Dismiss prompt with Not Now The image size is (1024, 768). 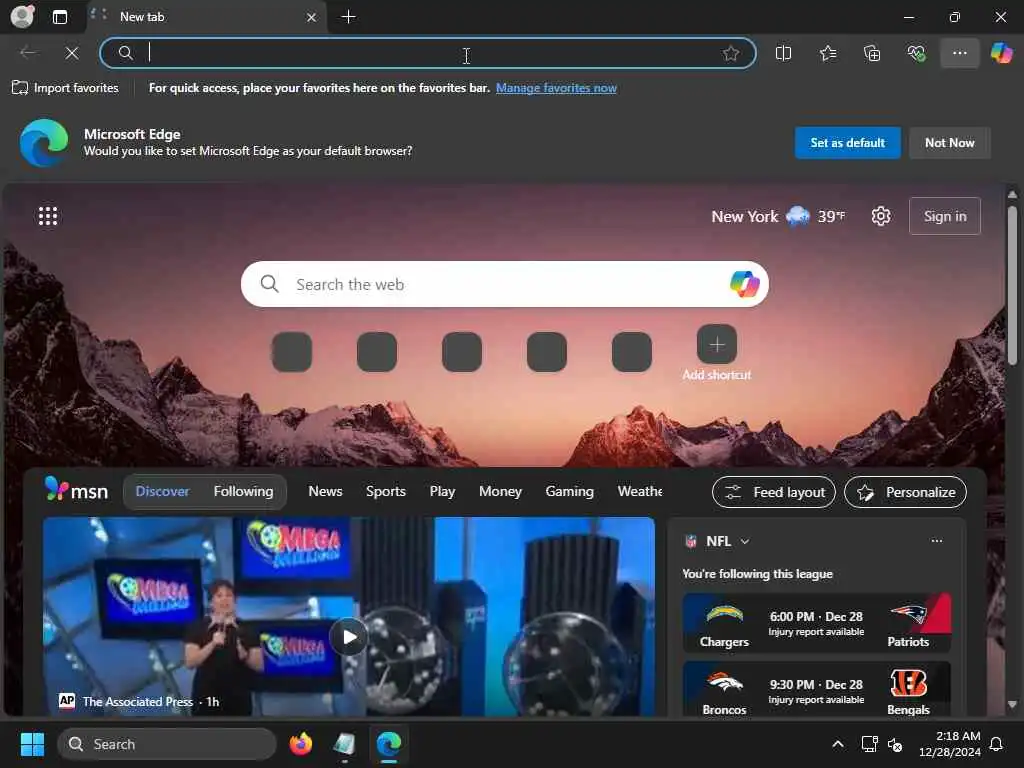point(949,142)
